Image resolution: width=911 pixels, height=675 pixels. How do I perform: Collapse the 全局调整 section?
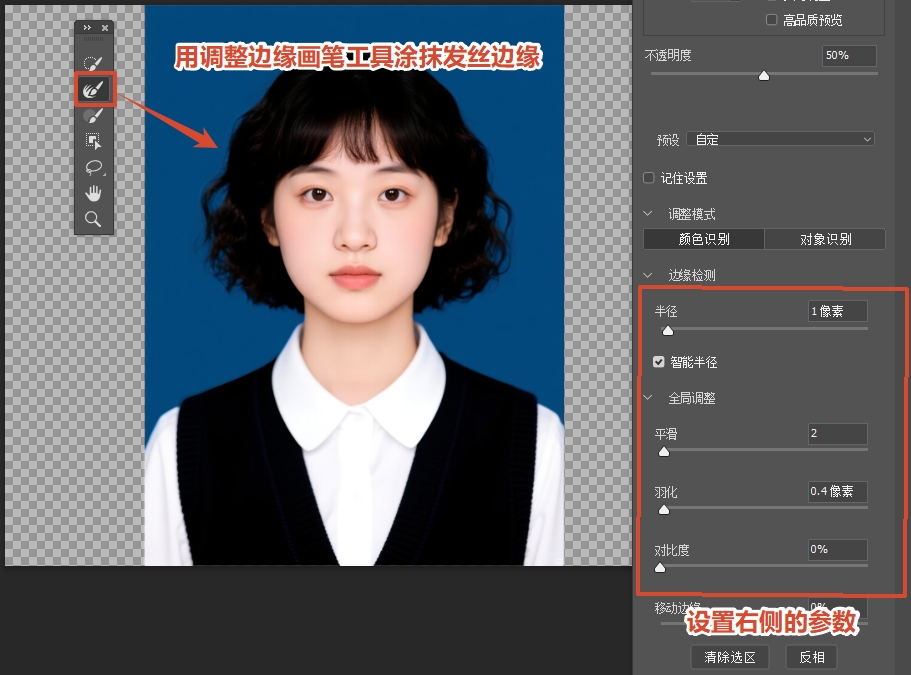click(x=646, y=398)
